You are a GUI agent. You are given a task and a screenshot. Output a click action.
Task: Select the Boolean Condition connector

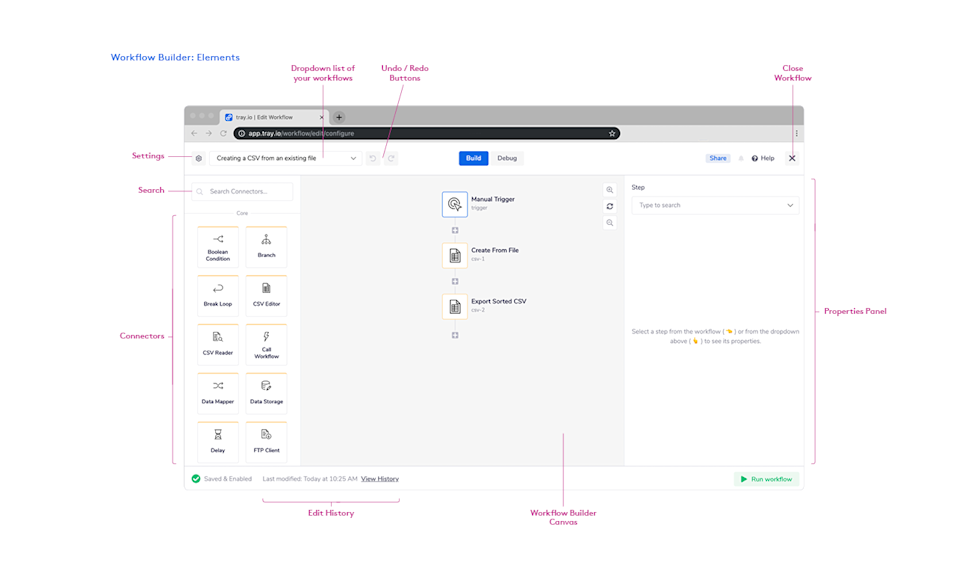click(x=217, y=246)
